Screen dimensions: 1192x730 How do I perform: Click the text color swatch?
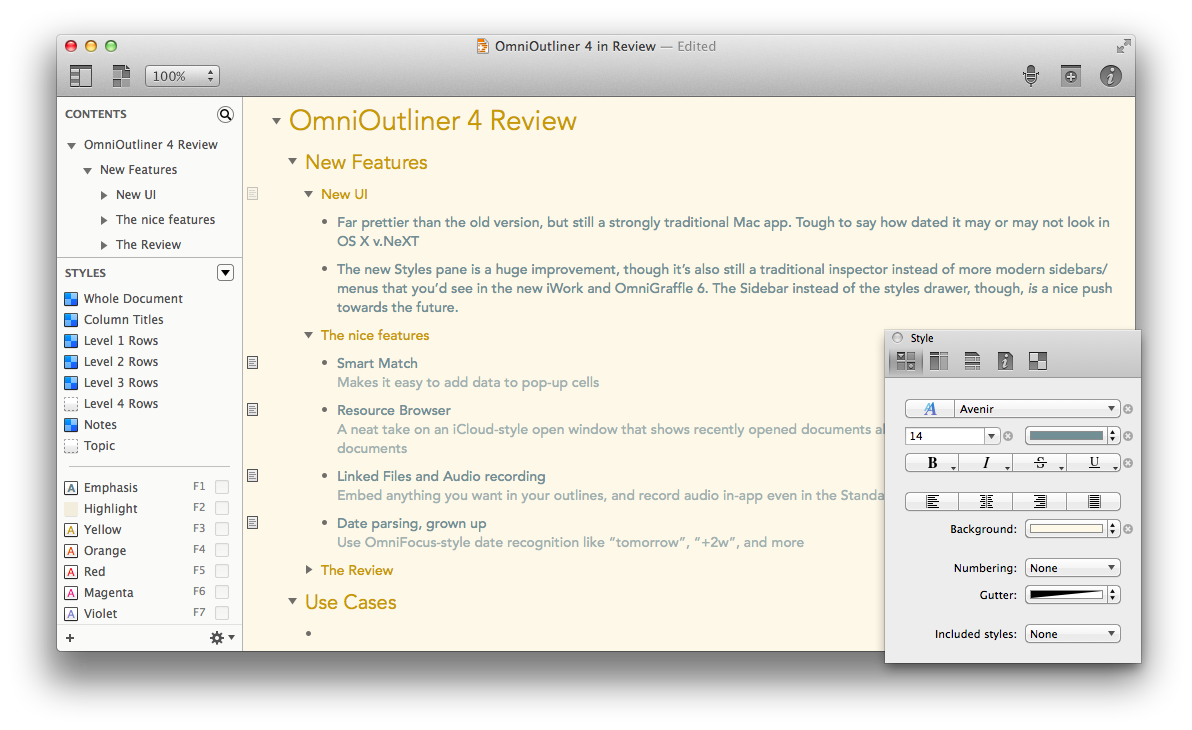[x=1066, y=436]
